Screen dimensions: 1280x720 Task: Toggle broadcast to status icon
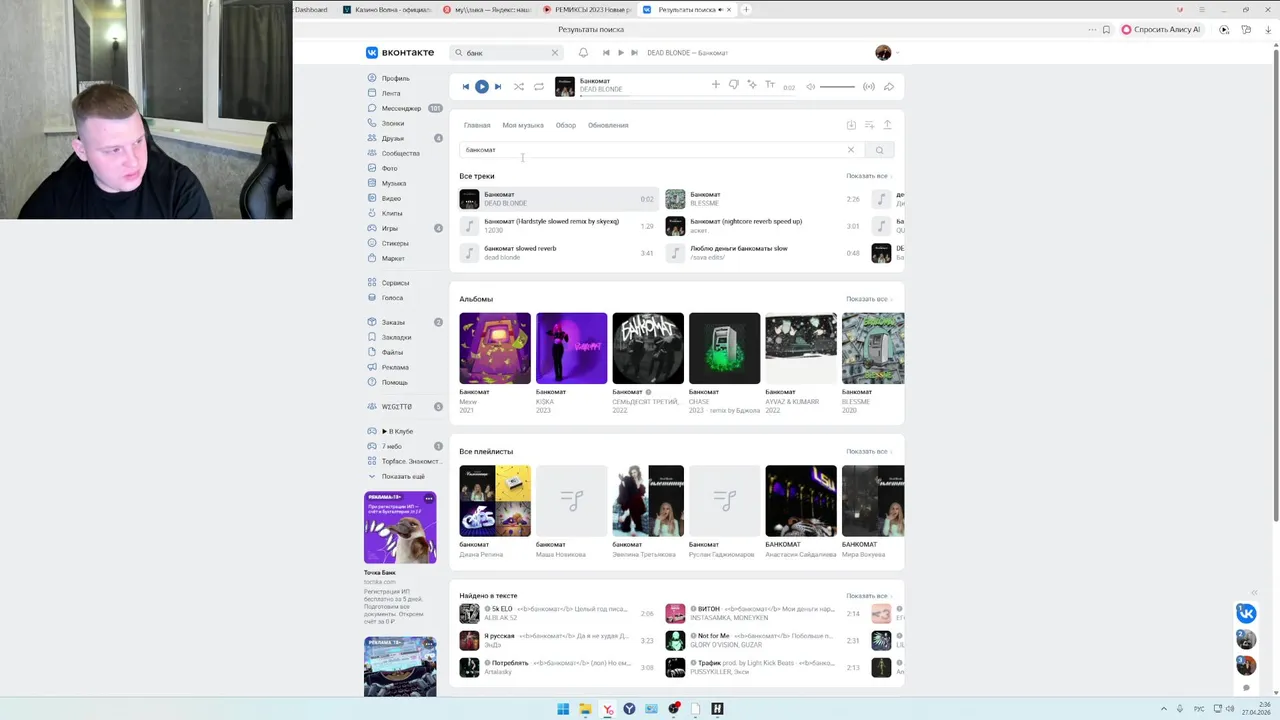tap(869, 87)
